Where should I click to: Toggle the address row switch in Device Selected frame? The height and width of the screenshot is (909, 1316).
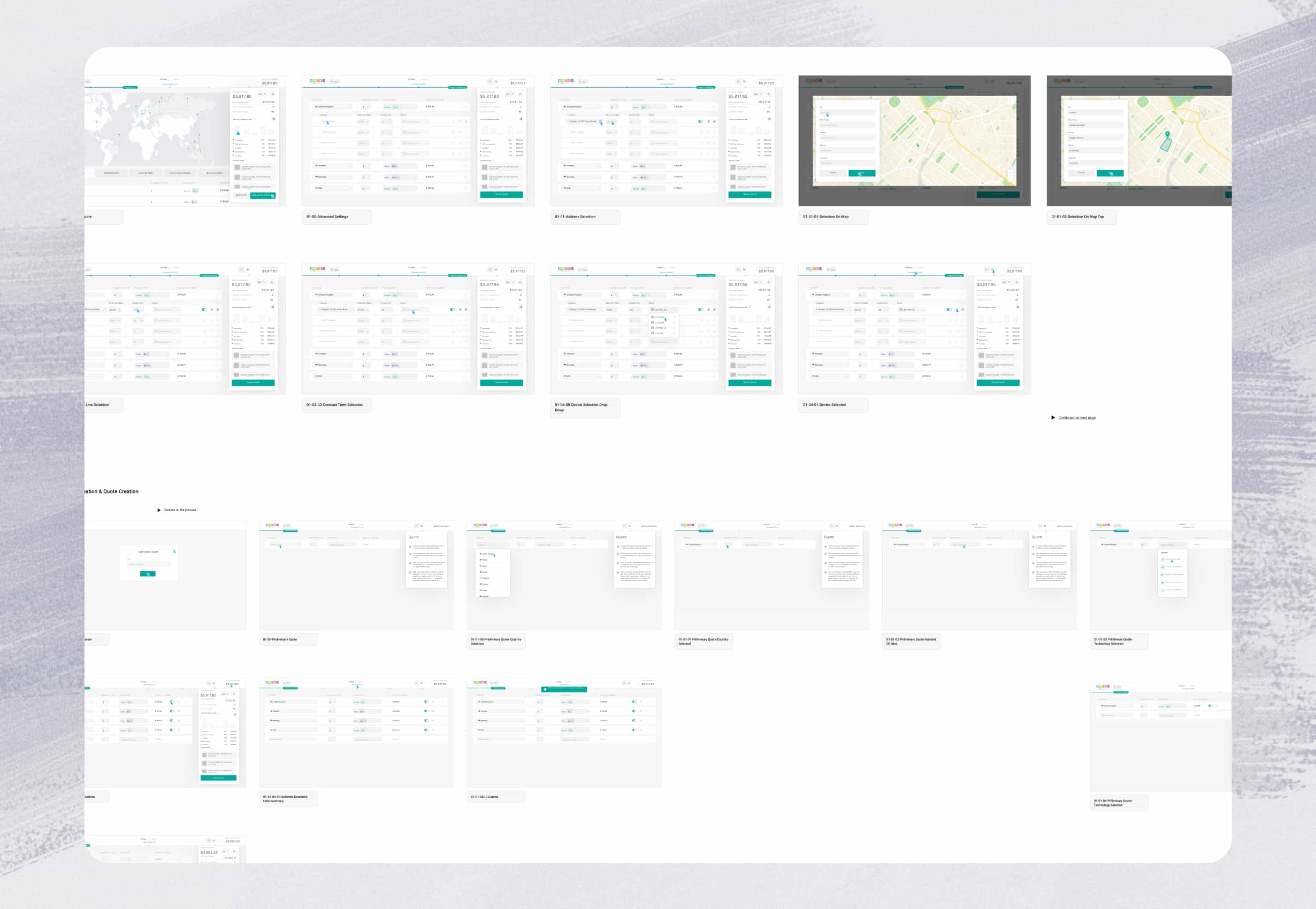click(948, 309)
